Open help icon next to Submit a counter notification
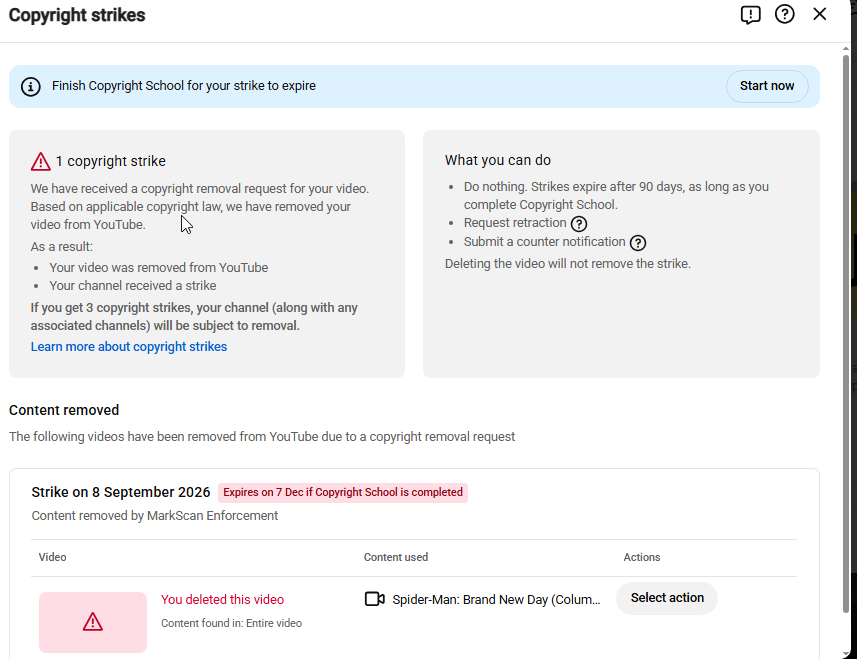This screenshot has width=857, height=659. click(638, 243)
